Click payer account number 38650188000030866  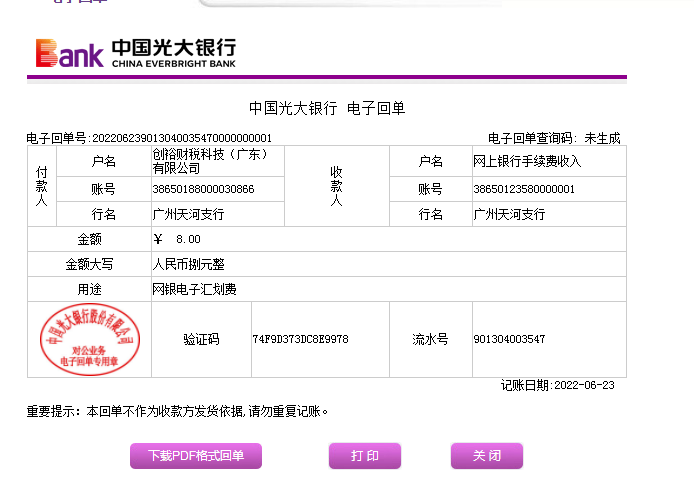coord(203,189)
